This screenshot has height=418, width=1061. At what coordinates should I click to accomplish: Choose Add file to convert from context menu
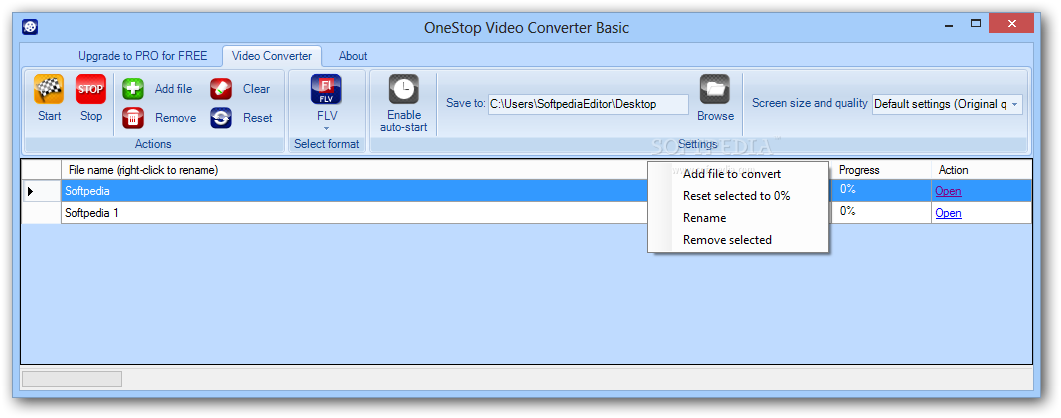click(738, 174)
